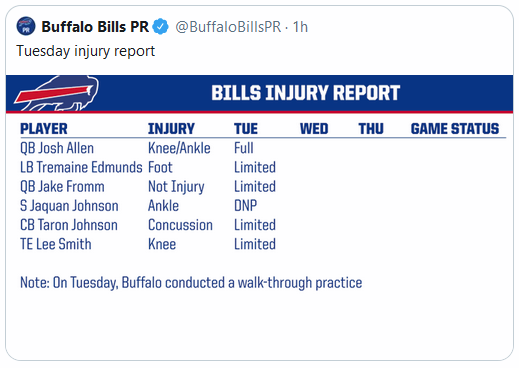Open the @BuffaloBillsPR handle link
The height and width of the screenshot is (368, 519).
click(x=228, y=27)
